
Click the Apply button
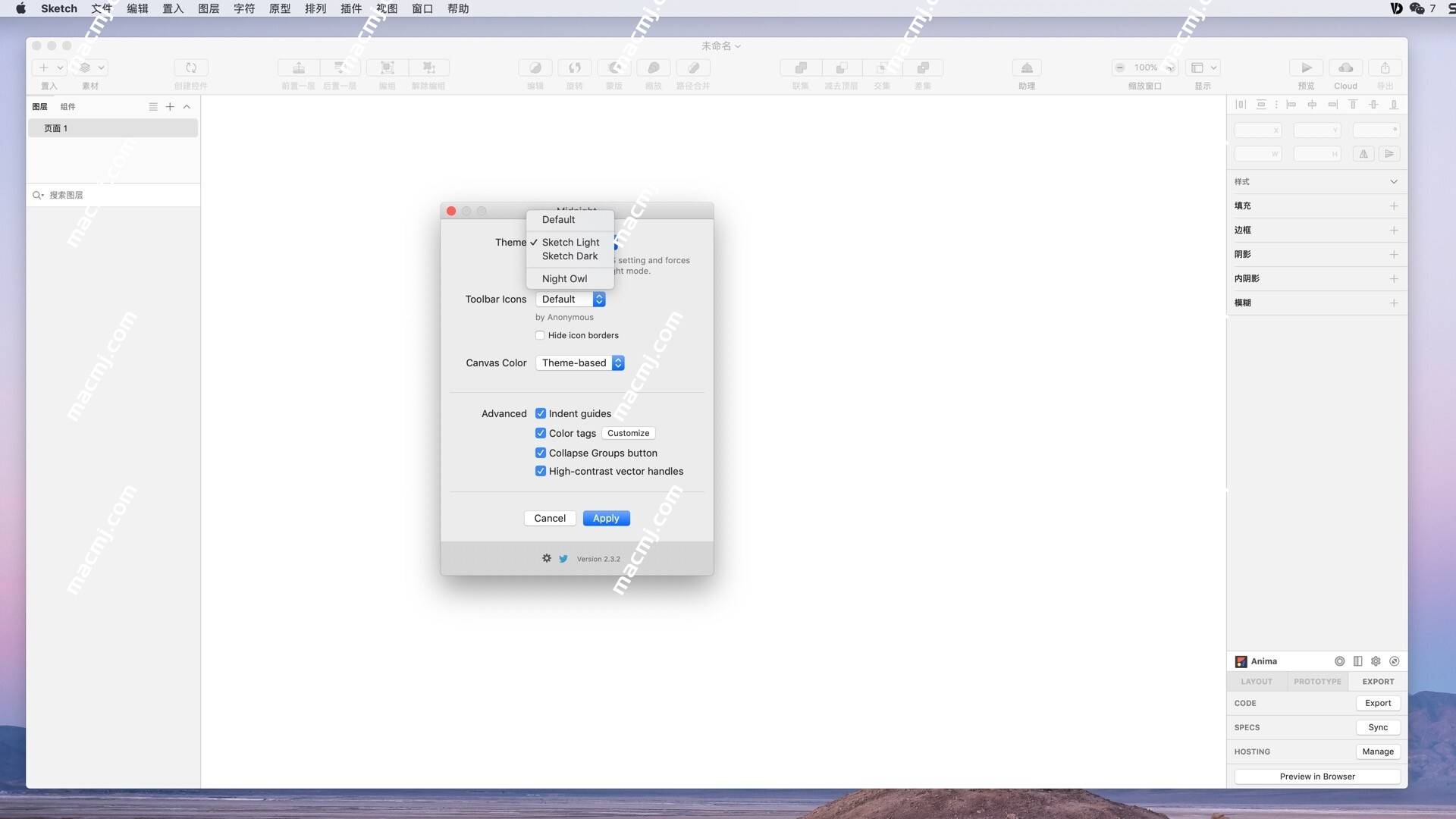pyautogui.click(x=605, y=517)
